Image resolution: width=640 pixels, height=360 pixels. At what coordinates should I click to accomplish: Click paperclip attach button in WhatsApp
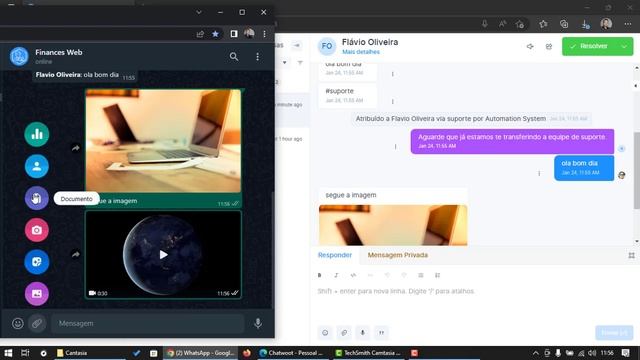37,323
